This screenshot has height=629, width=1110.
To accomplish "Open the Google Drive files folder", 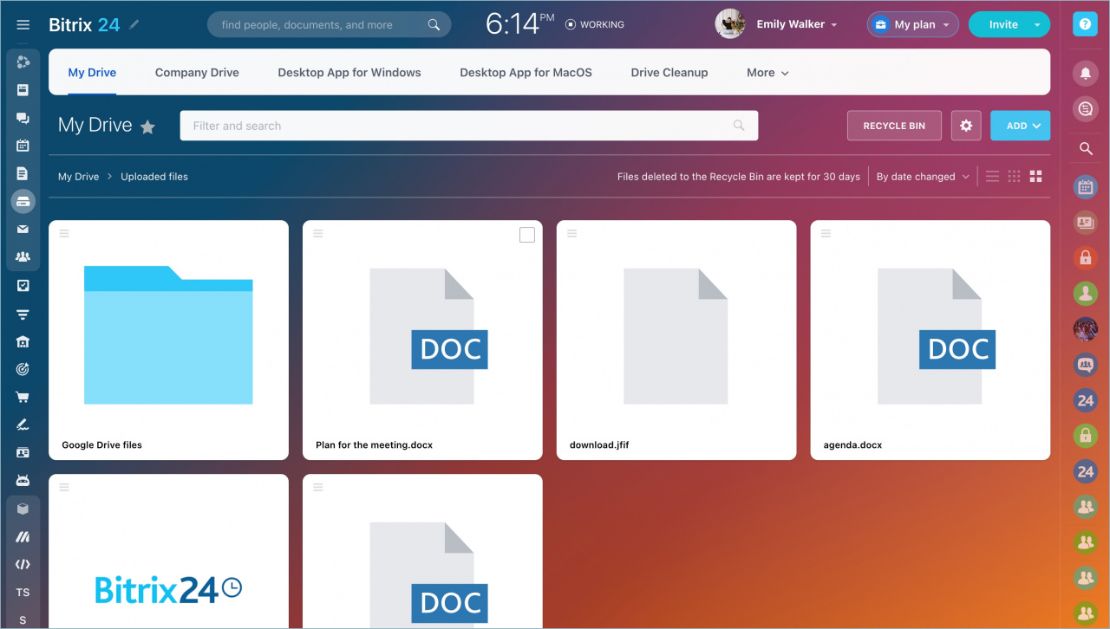I will pos(168,340).
